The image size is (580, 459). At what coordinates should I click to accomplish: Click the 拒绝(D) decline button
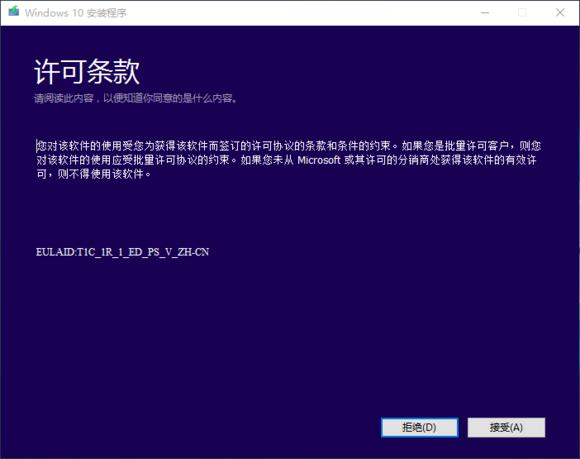419,428
